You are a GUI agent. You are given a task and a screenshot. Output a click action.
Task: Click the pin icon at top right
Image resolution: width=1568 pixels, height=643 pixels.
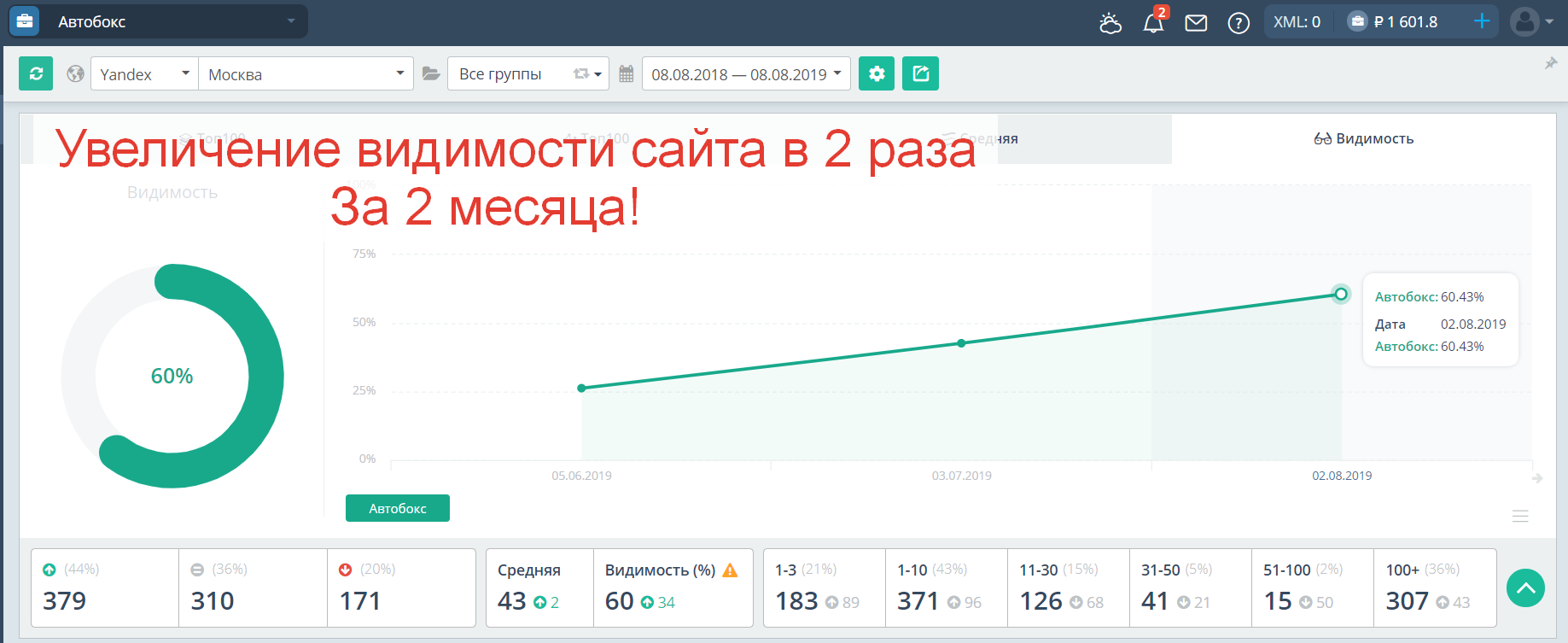[1551, 63]
